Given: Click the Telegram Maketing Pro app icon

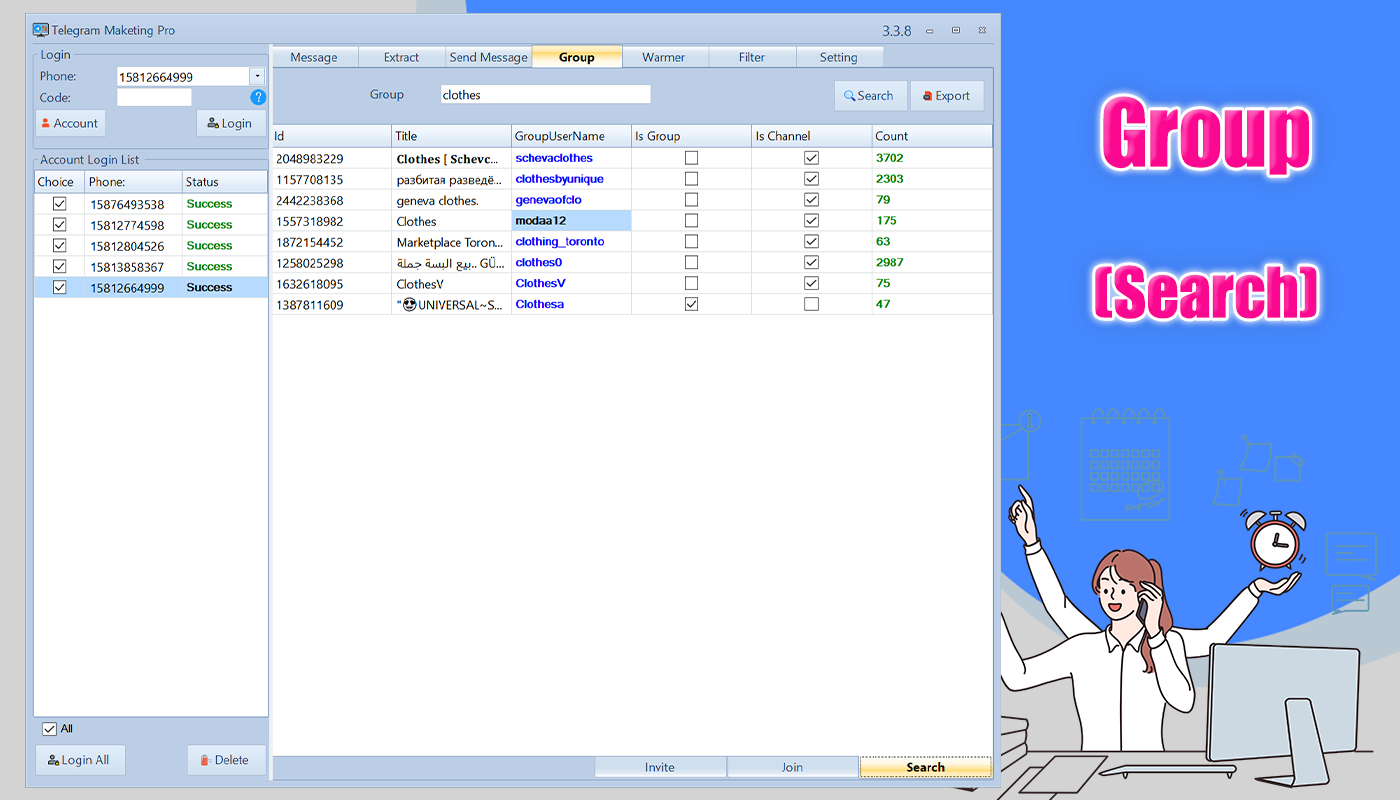Looking at the screenshot, I should (41, 30).
